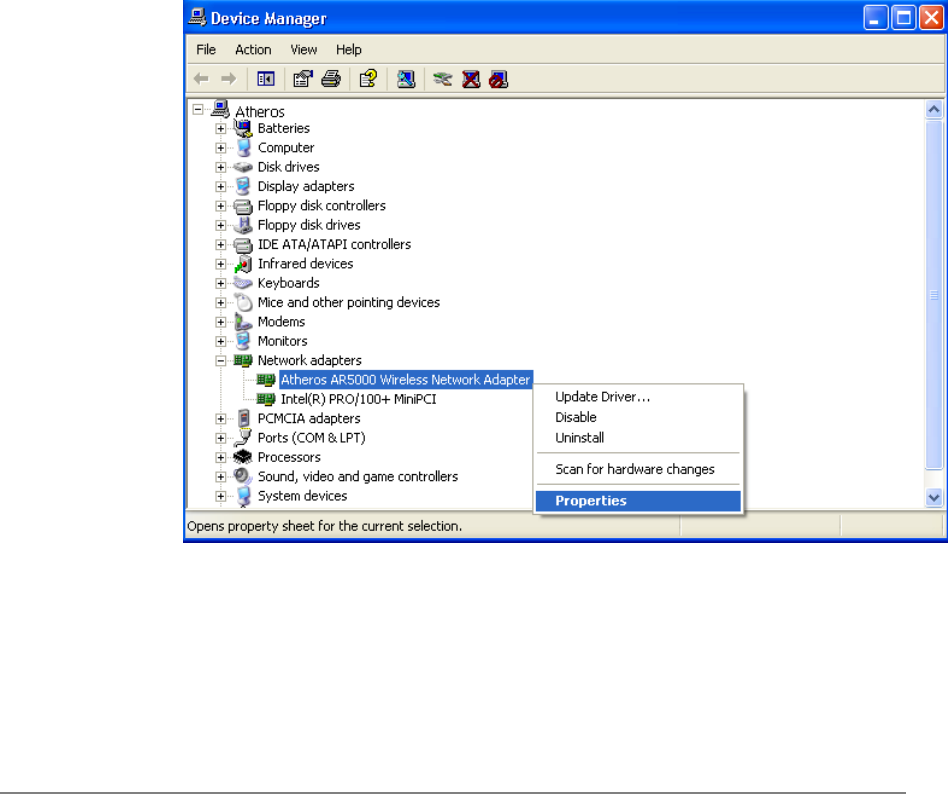Viewport: 948px width, 794px height.
Task: Click the Forward arrow toolbar icon
Action: tap(229, 79)
